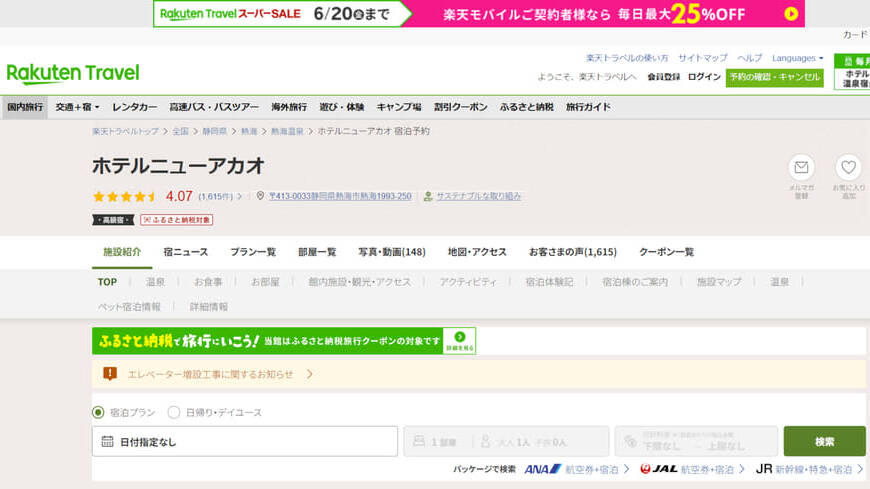Viewport: 870px width, 489px height.
Task: Click the Rakuten Travel logo
Action: pos(73,73)
